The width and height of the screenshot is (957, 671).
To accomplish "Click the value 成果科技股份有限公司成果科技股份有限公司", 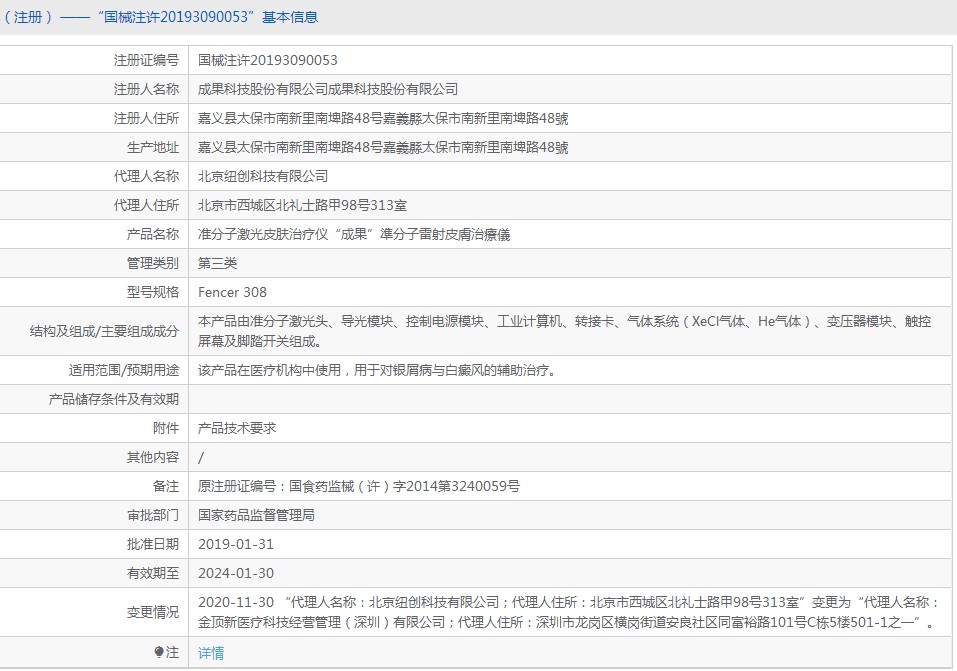I will (328, 89).
